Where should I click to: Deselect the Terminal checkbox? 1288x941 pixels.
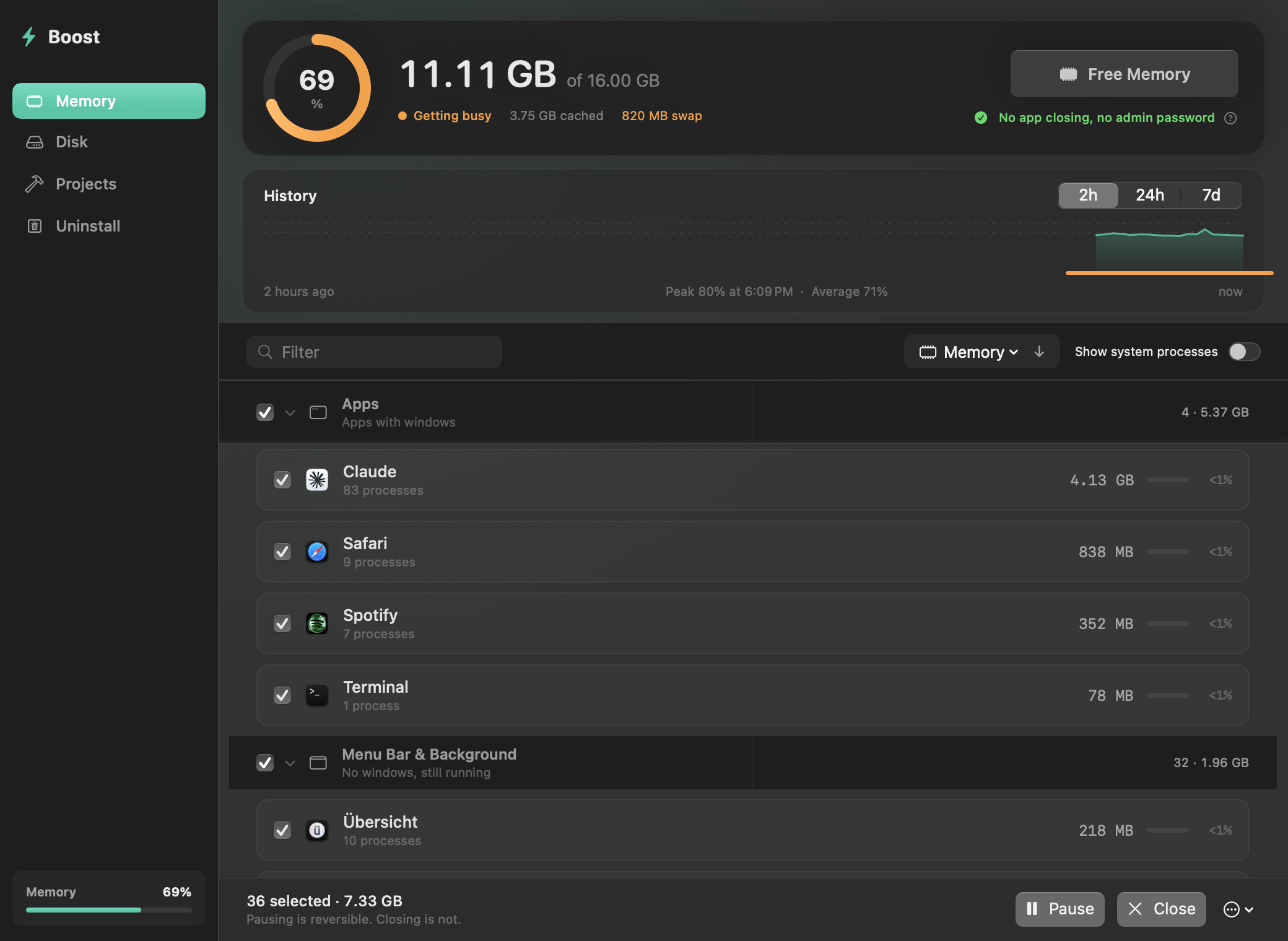click(282, 695)
